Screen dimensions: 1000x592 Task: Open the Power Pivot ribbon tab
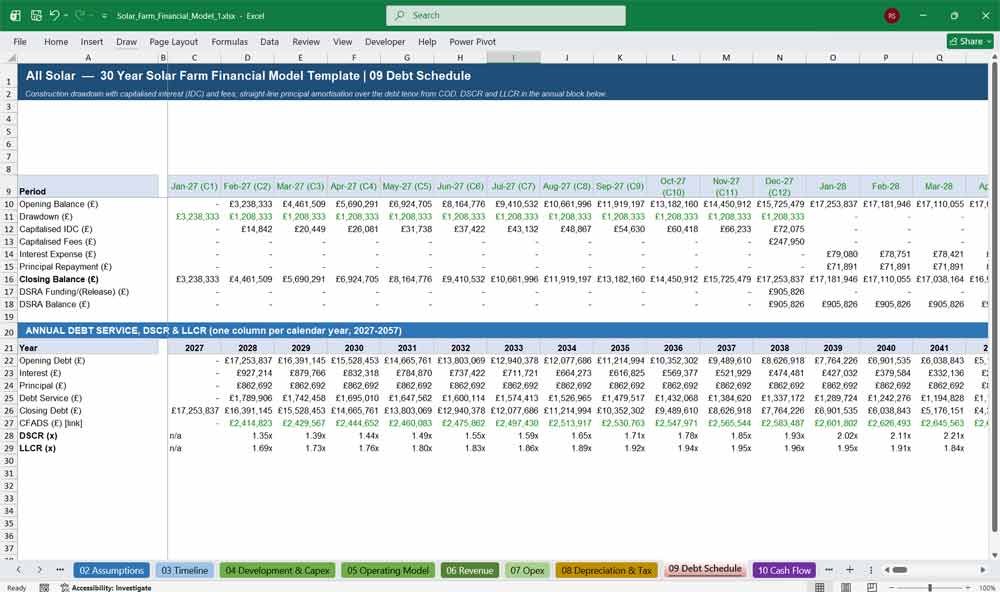pos(473,41)
